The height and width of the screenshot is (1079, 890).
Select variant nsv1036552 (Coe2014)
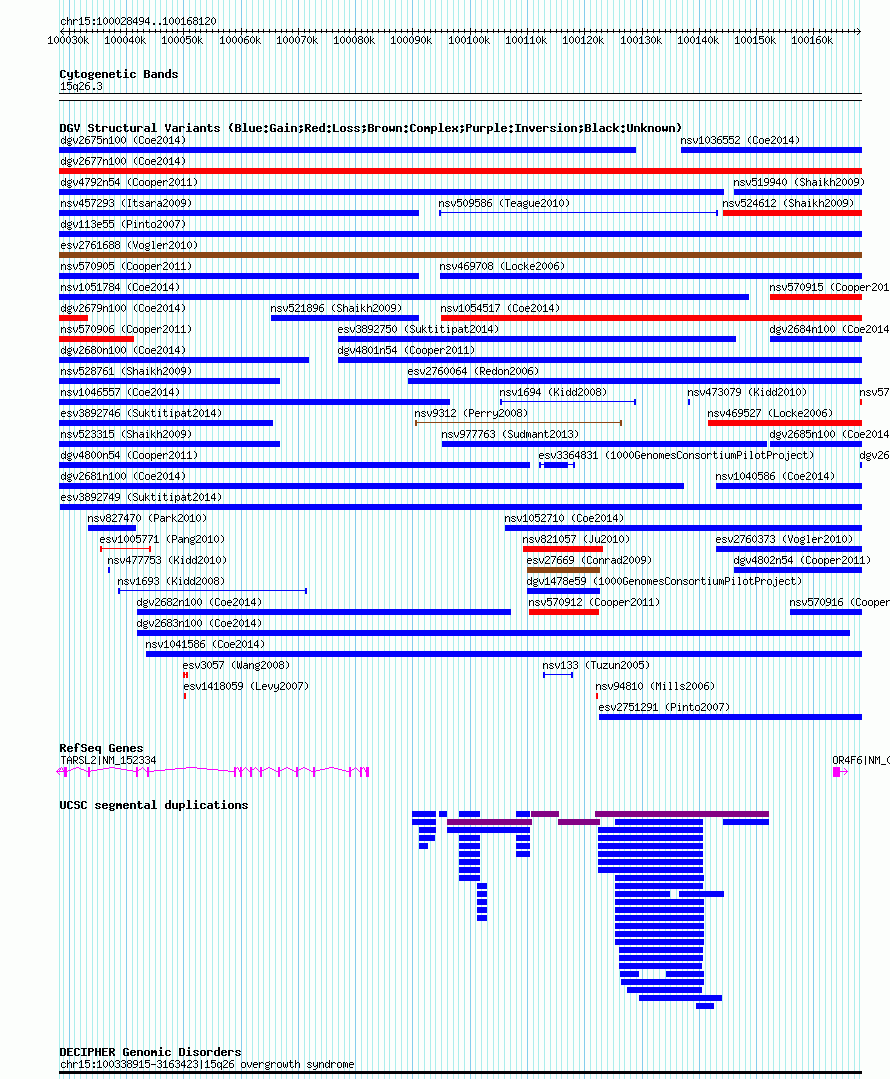point(740,140)
